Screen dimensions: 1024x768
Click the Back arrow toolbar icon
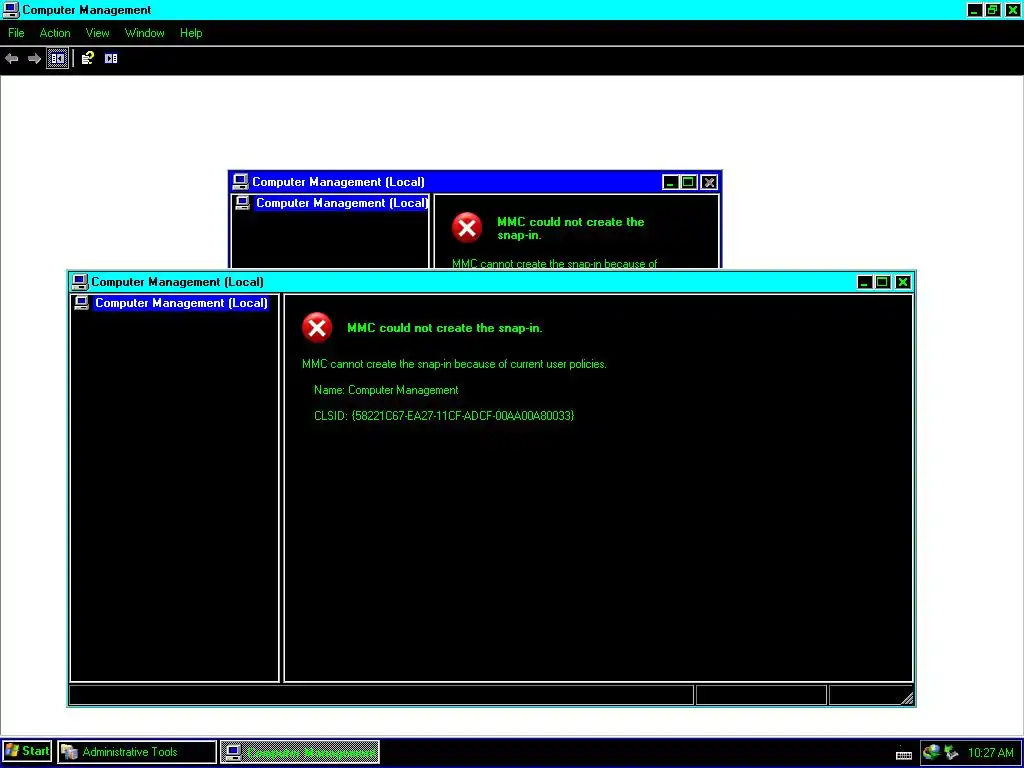click(12, 59)
